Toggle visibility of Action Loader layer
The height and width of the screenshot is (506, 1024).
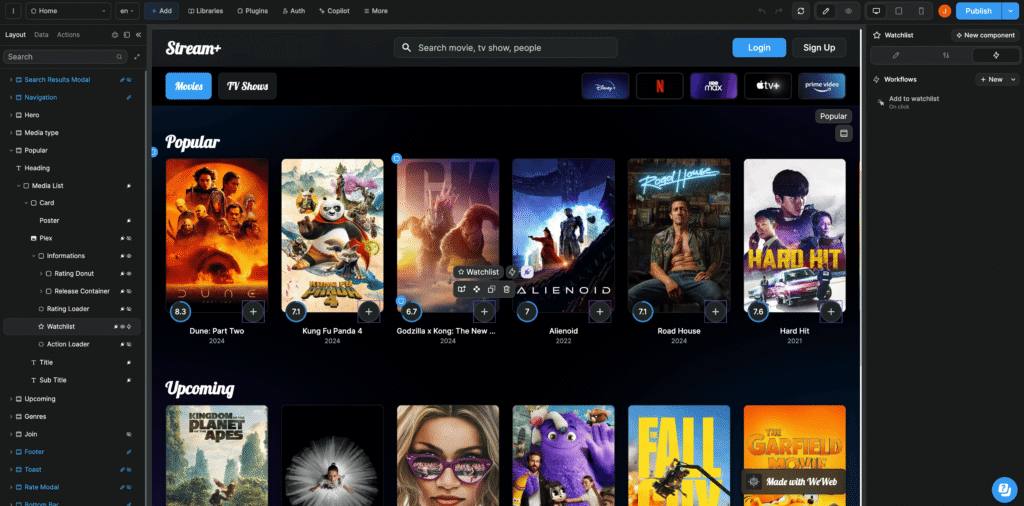[129, 344]
